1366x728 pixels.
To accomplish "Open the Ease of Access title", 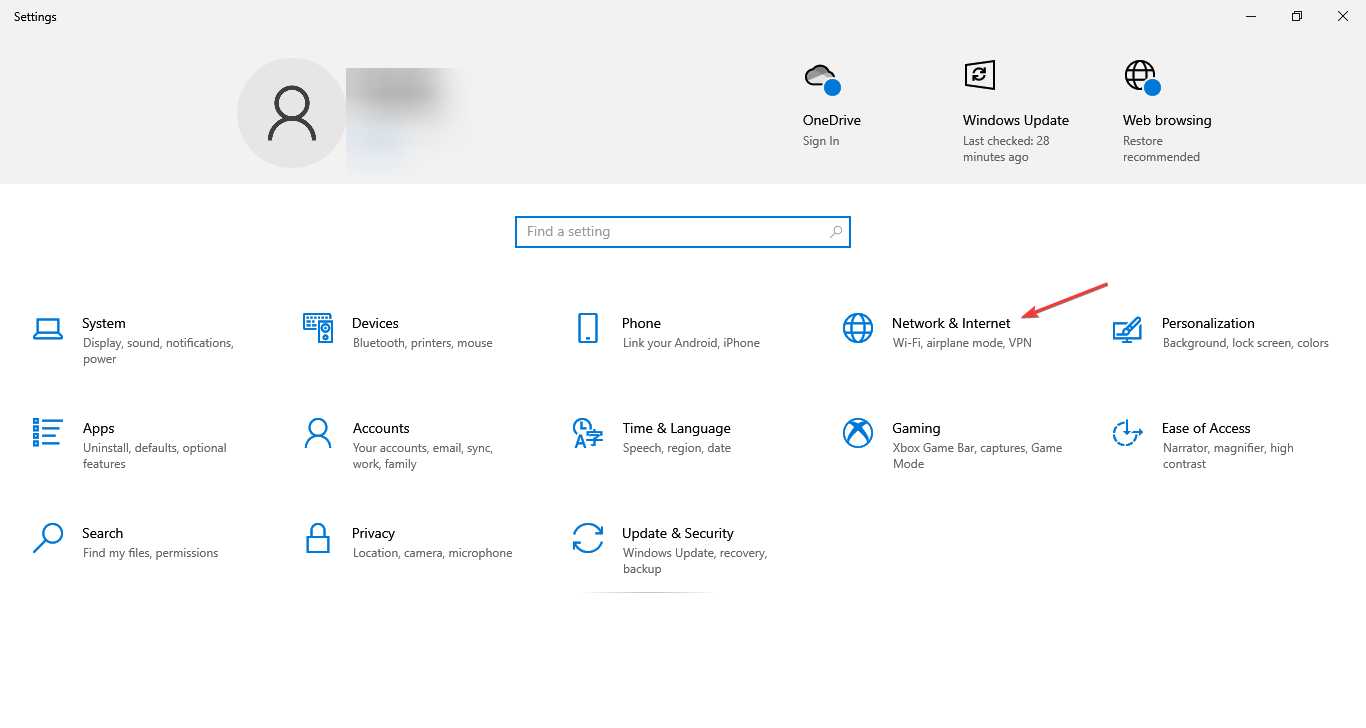I will click(x=1206, y=428).
